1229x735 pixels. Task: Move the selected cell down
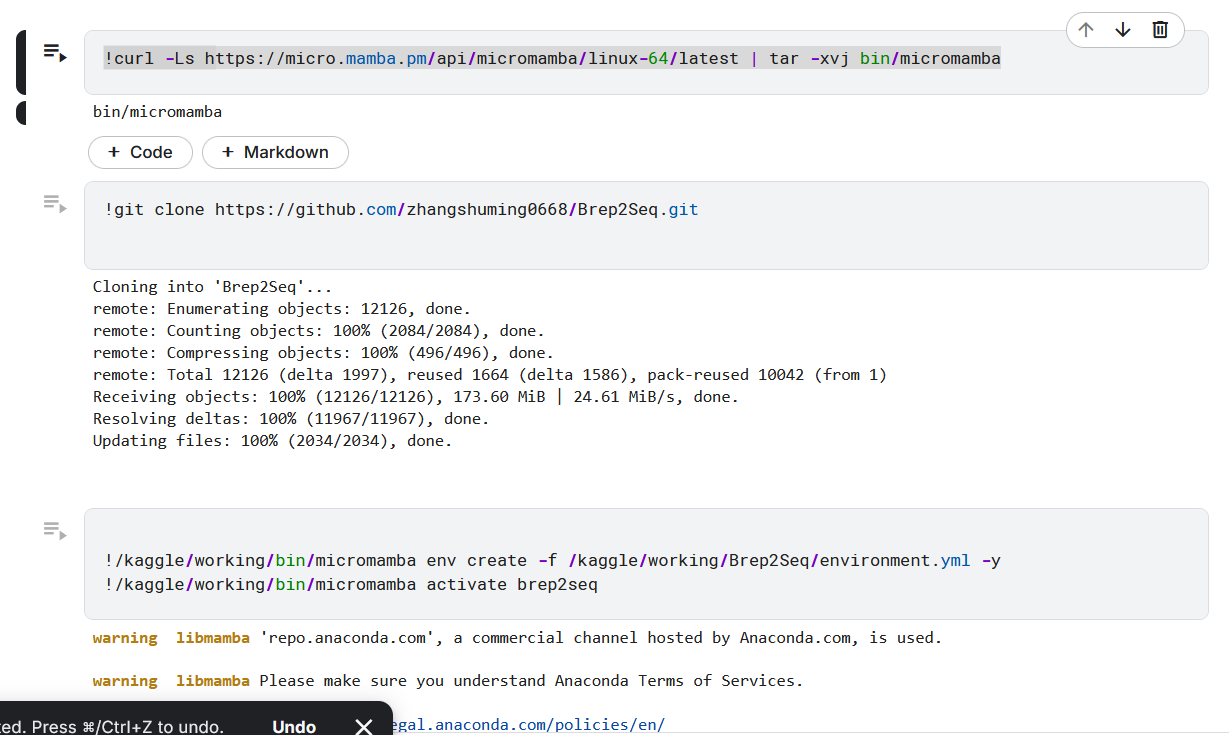point(1123,30)
